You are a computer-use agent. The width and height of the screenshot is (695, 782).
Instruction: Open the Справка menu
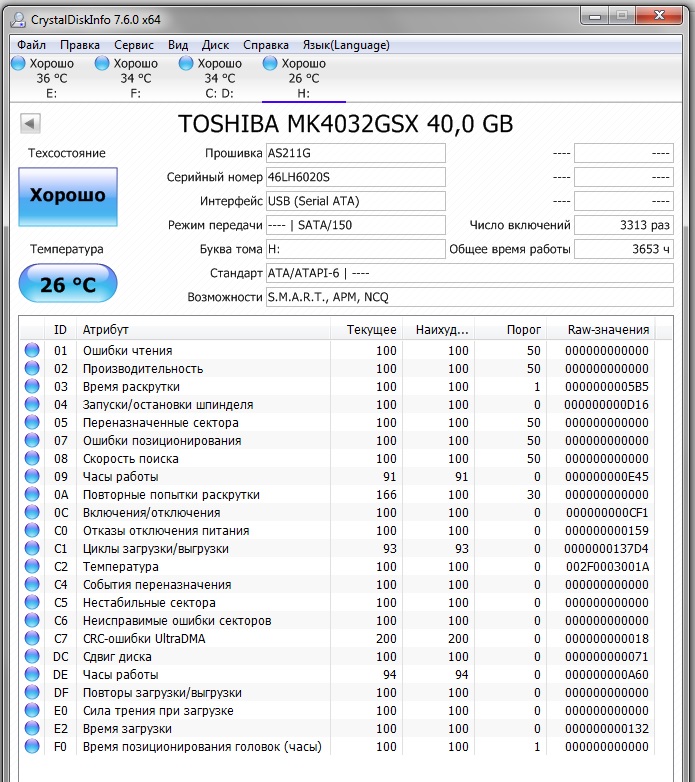(266, 45)
